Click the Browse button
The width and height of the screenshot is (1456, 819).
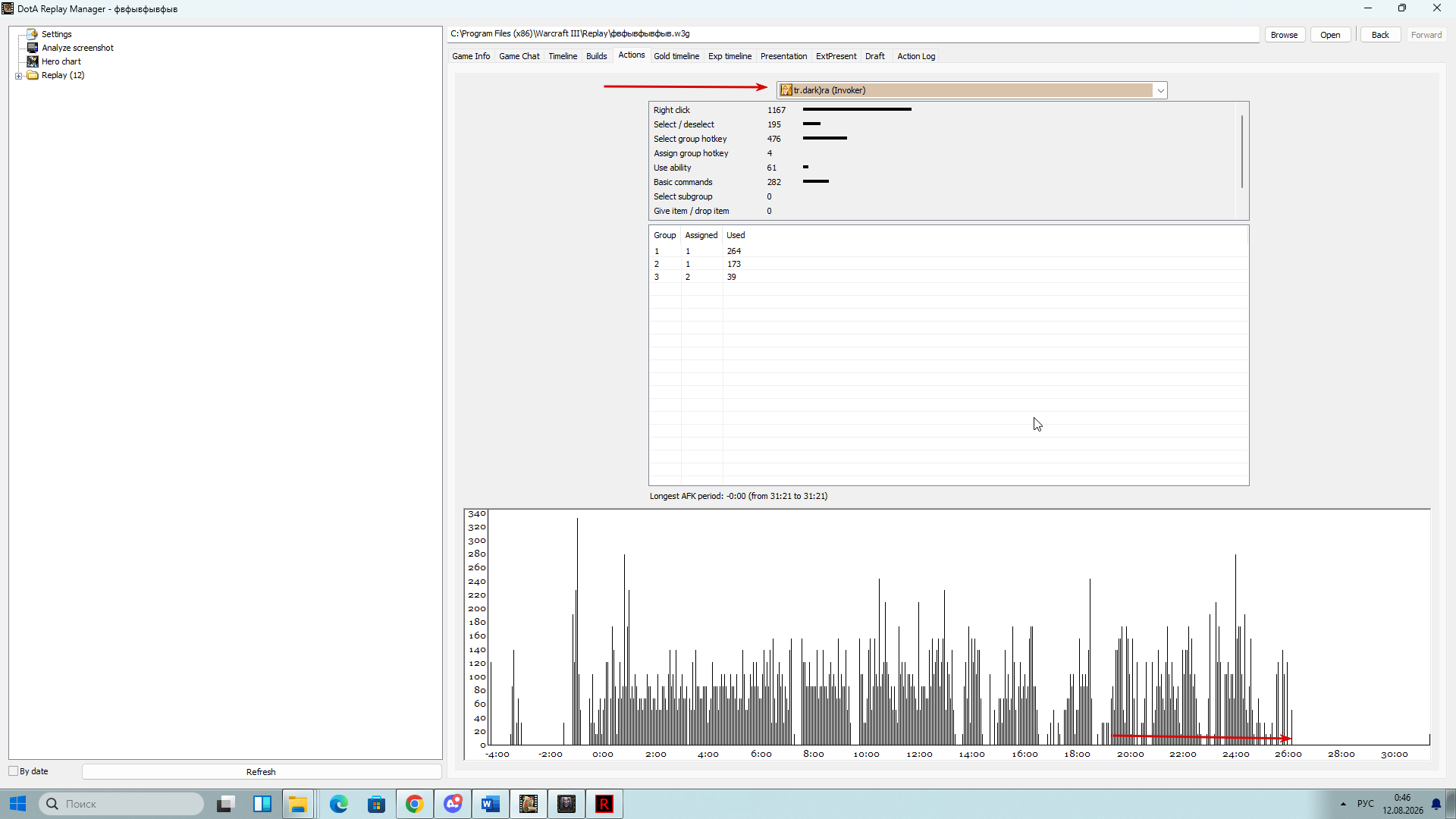tap(1284, 35)
